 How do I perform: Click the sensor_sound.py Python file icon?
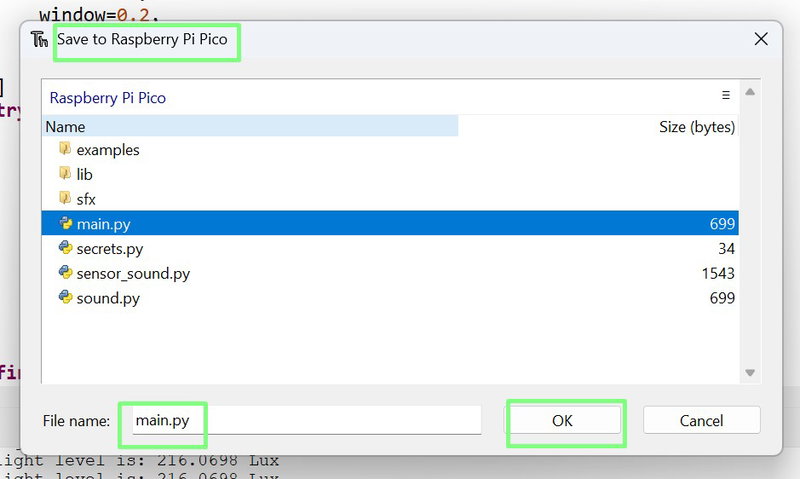(x=65, y=272)
